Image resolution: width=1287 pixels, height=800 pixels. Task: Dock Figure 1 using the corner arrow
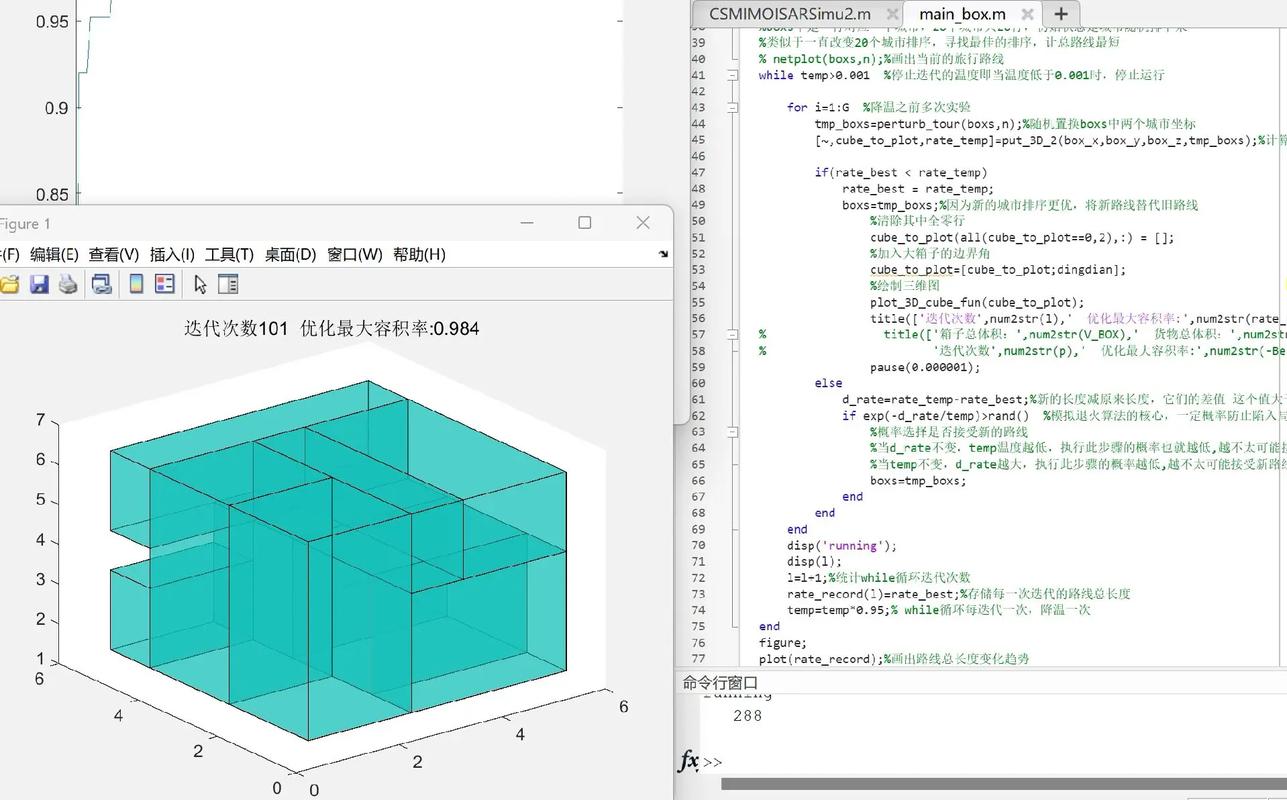(663, 254)
